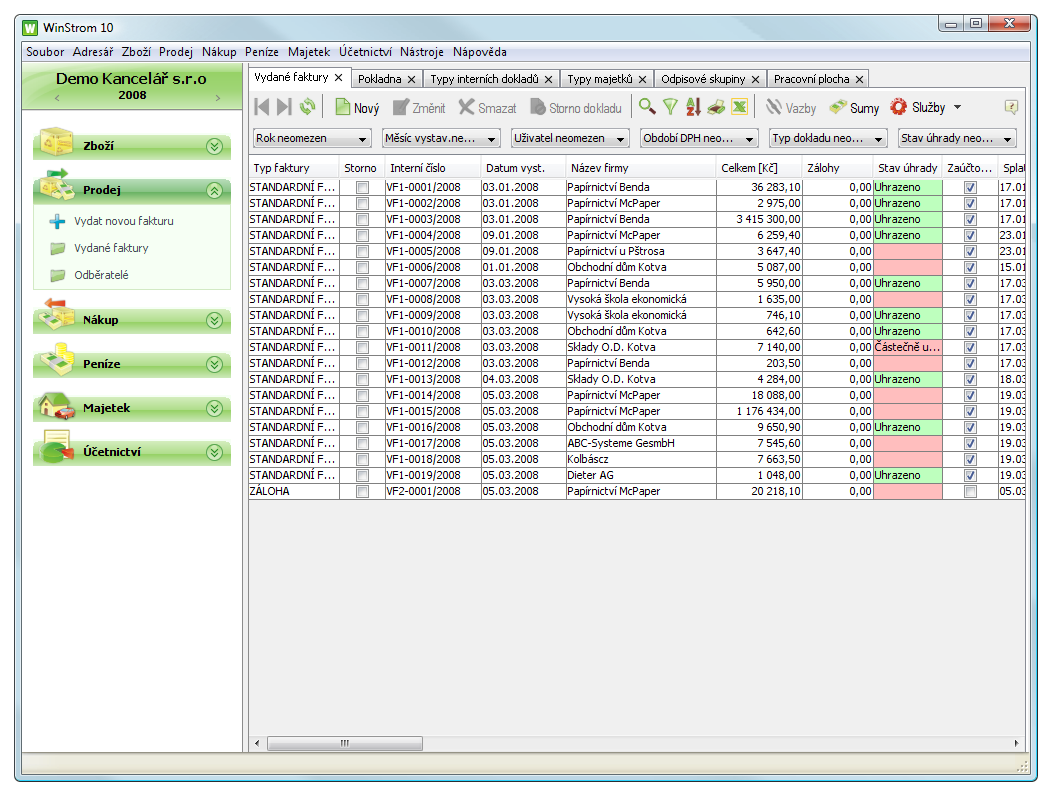Screen dimensions: 1056x800
Task: Expand the Majetek sidebar section
Action: pyautogui.click(x=214, y=408)
